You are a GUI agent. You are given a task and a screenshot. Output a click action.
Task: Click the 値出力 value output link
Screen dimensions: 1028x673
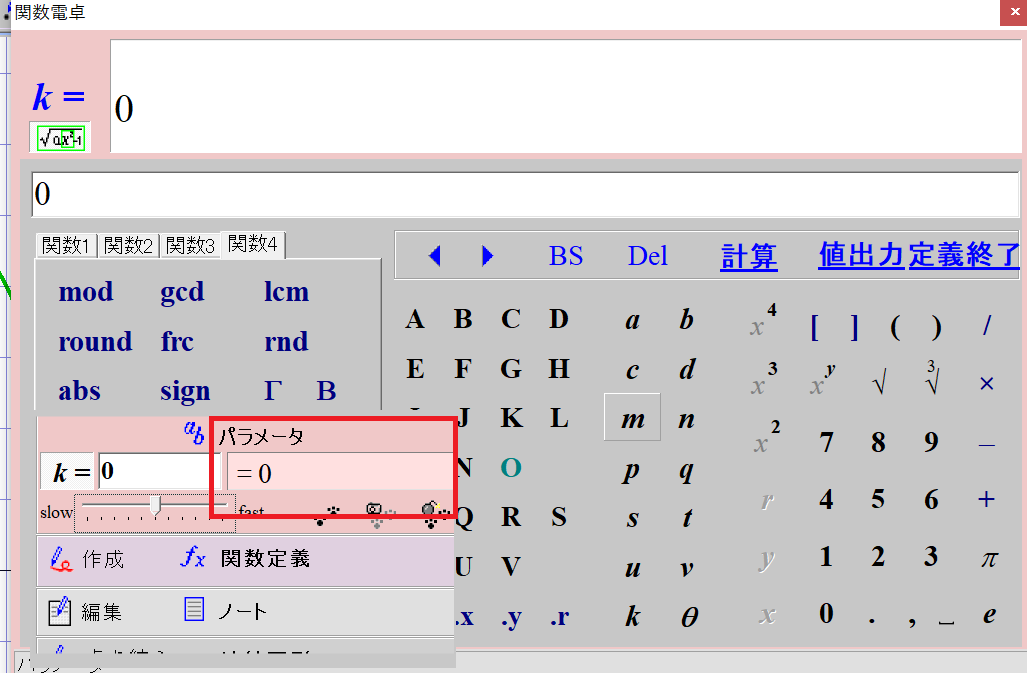(861, 255)
